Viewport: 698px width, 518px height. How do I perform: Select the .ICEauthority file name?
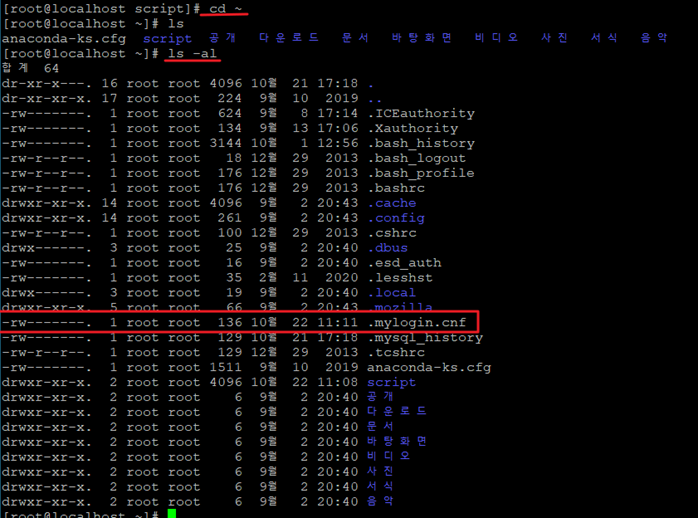(421, 113)
